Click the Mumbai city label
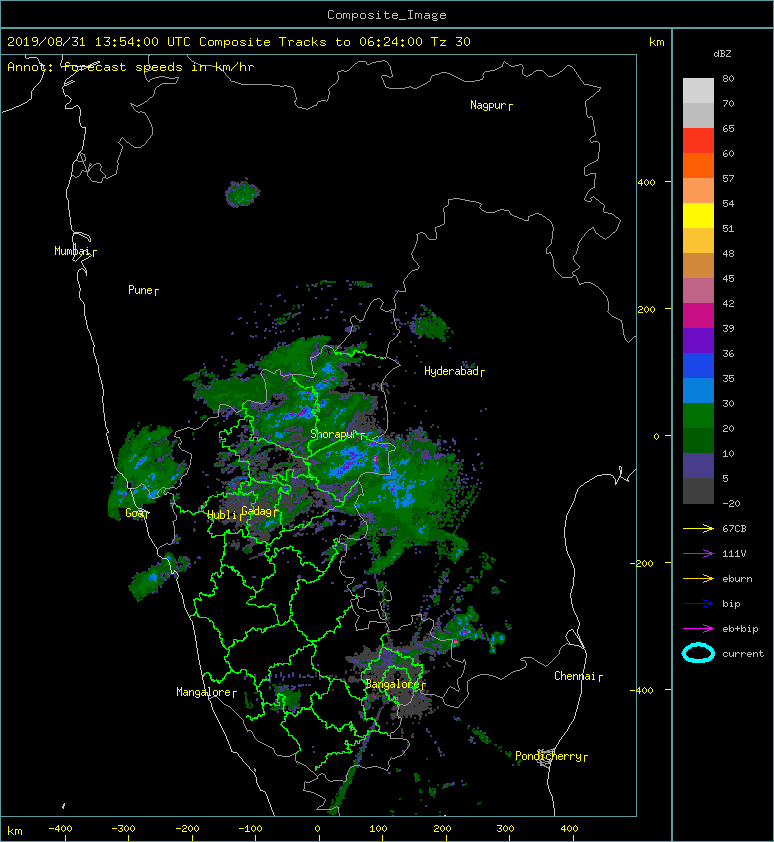Screen dimensions: 774x842 (71, 251)
